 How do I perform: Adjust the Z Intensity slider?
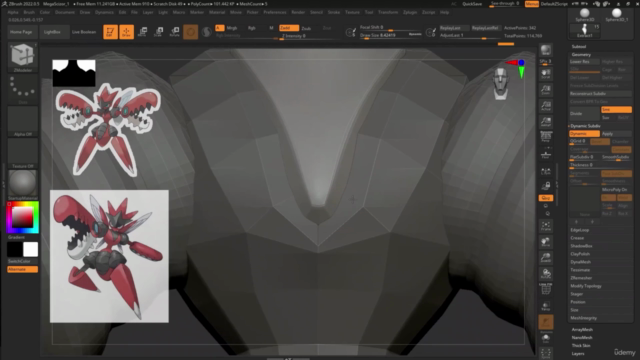coord(305,36)
